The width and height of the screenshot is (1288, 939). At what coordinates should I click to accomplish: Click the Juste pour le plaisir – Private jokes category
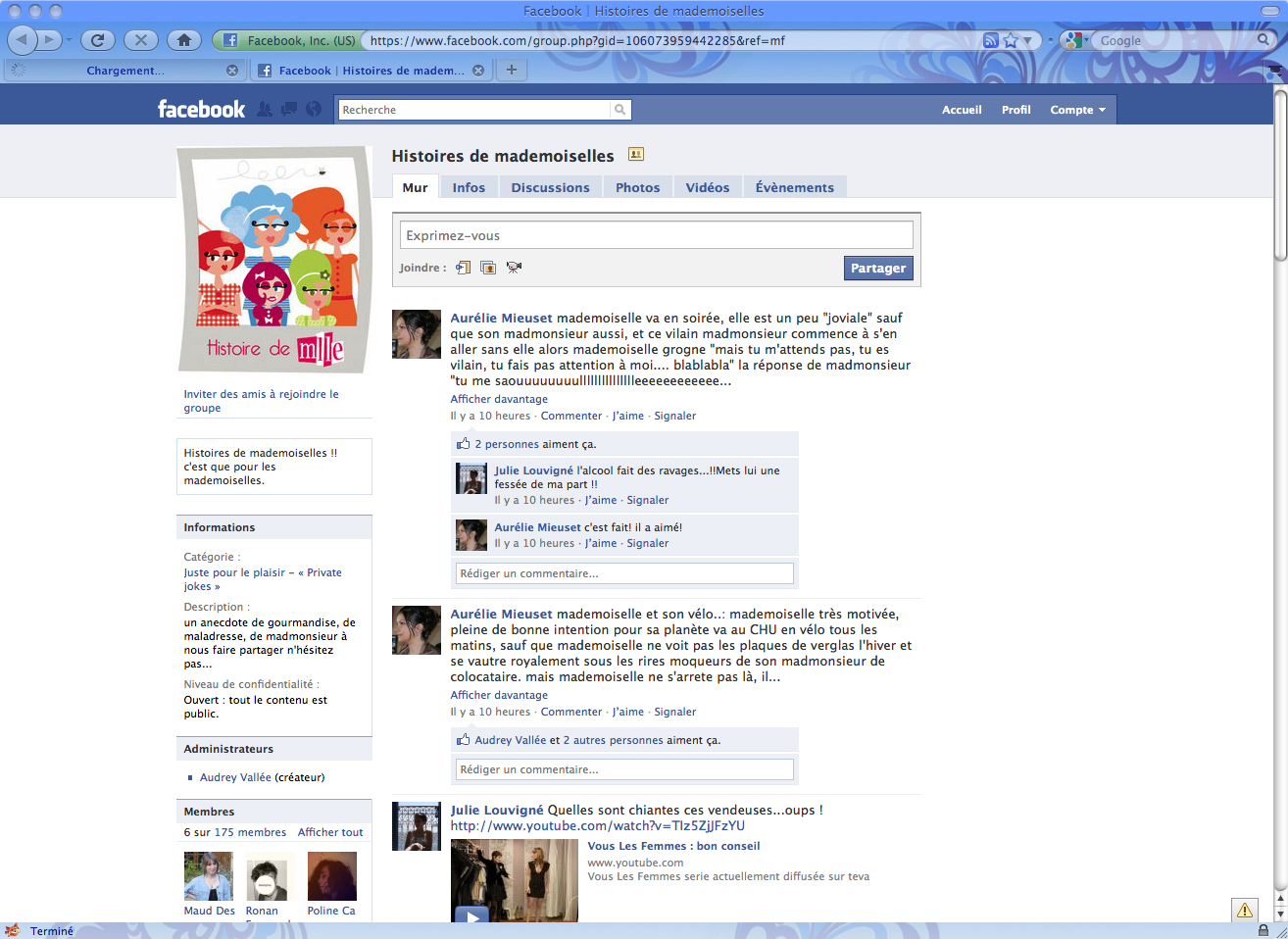(x=263, y=579)
